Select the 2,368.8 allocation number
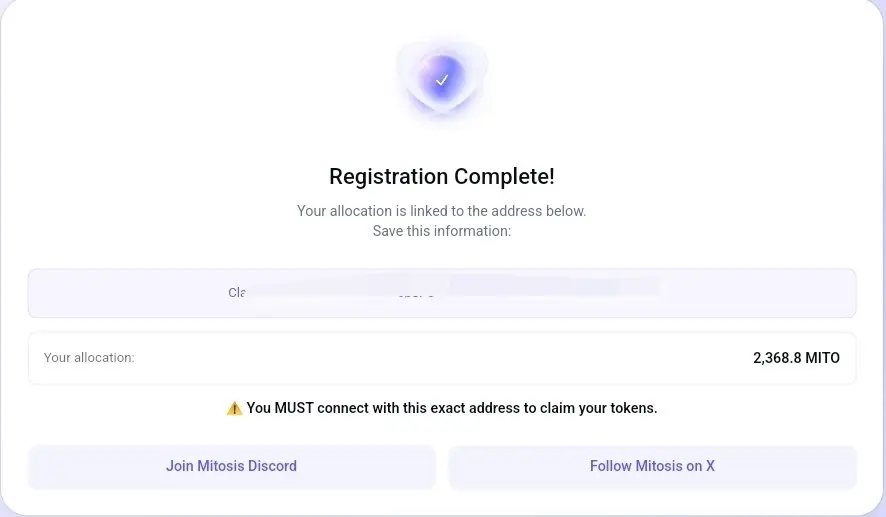 click(x=777, y=358)
